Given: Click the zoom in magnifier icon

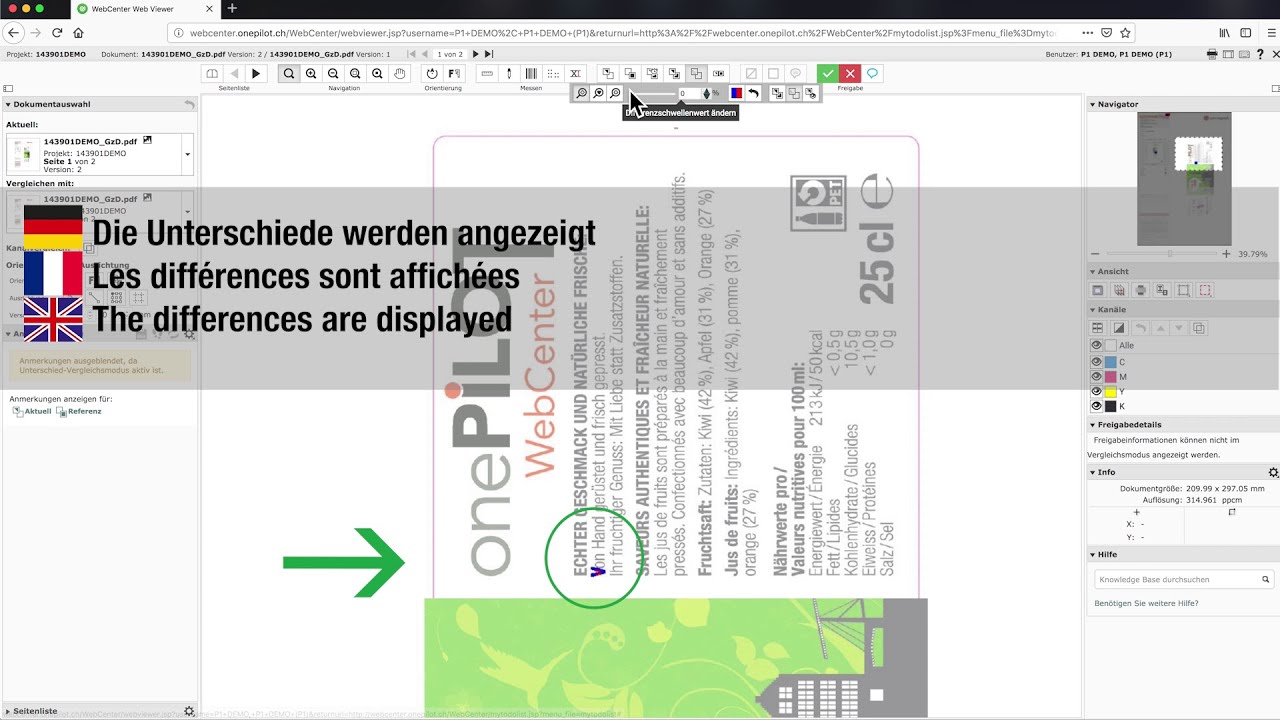Looking at the screenshot, I should (311, 74).
